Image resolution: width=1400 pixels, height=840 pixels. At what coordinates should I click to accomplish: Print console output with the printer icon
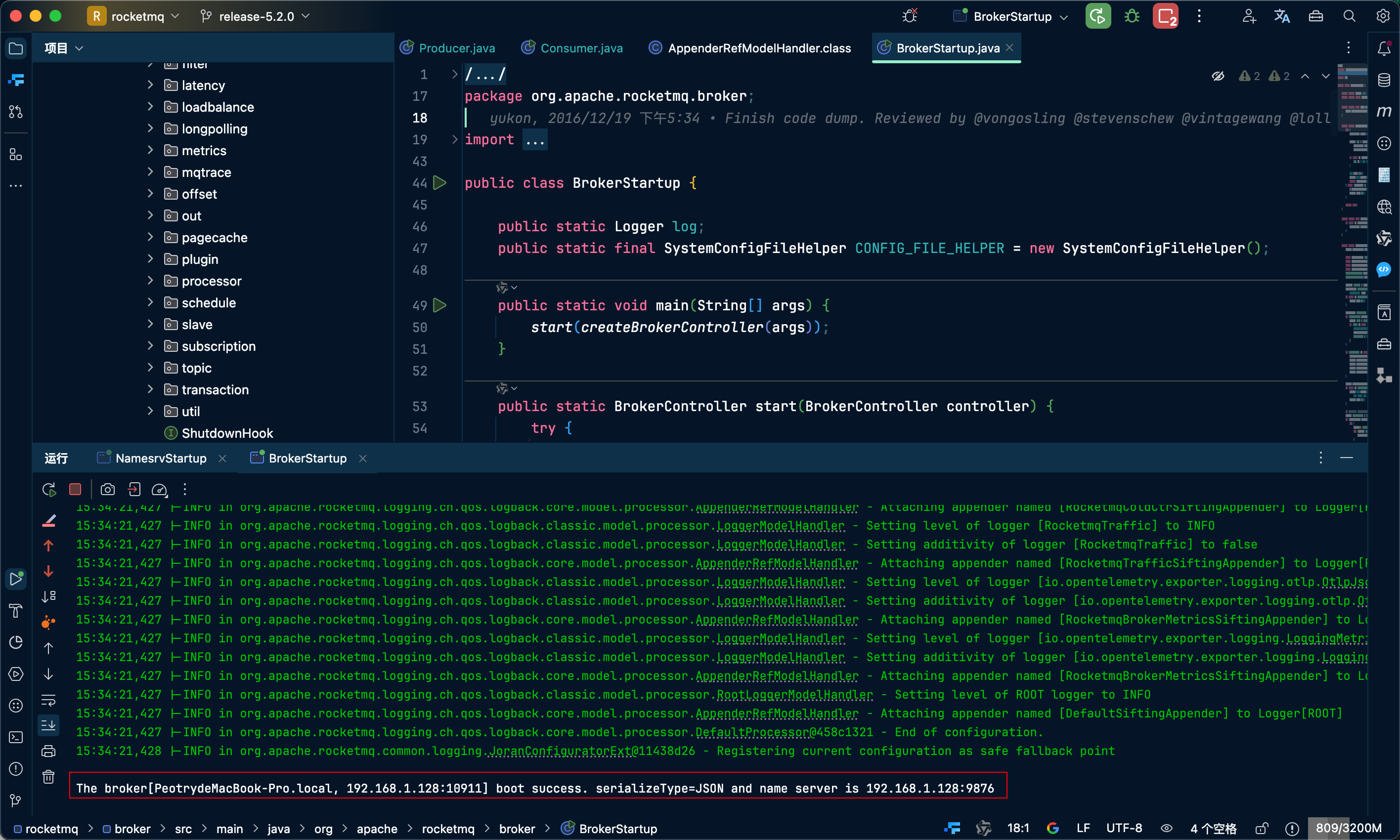point(48,751)
